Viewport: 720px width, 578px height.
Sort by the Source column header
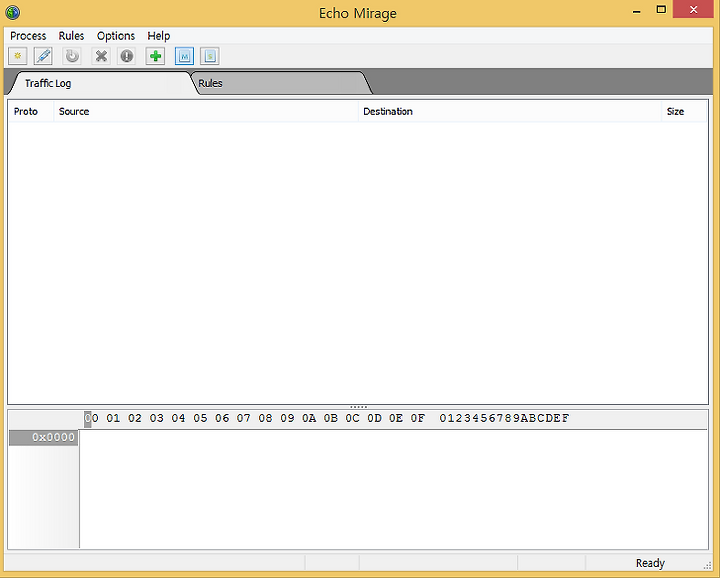206,112
